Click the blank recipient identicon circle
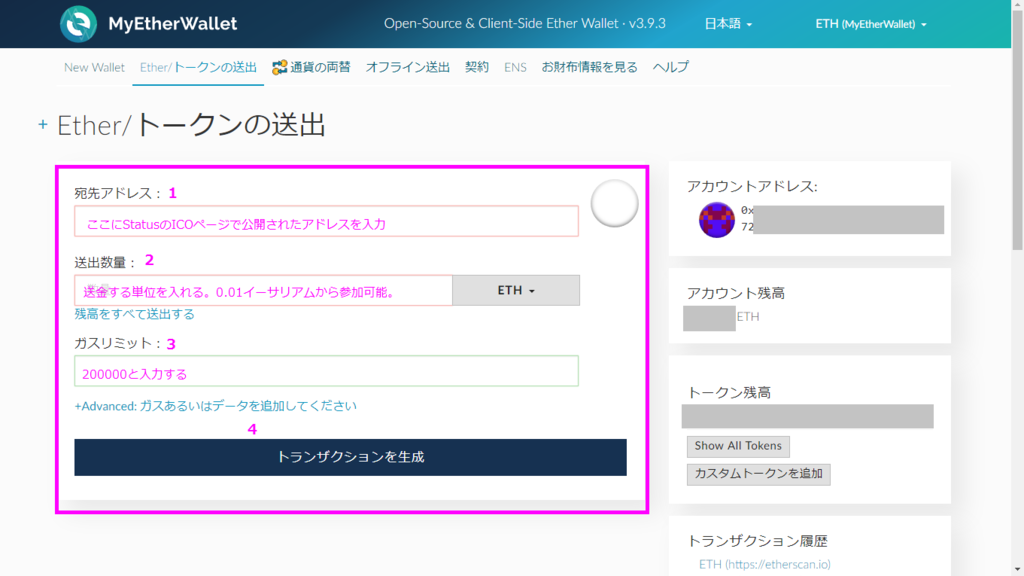Screen dimensions: 1024x576 pyautogui.click(x=614, y=203)
